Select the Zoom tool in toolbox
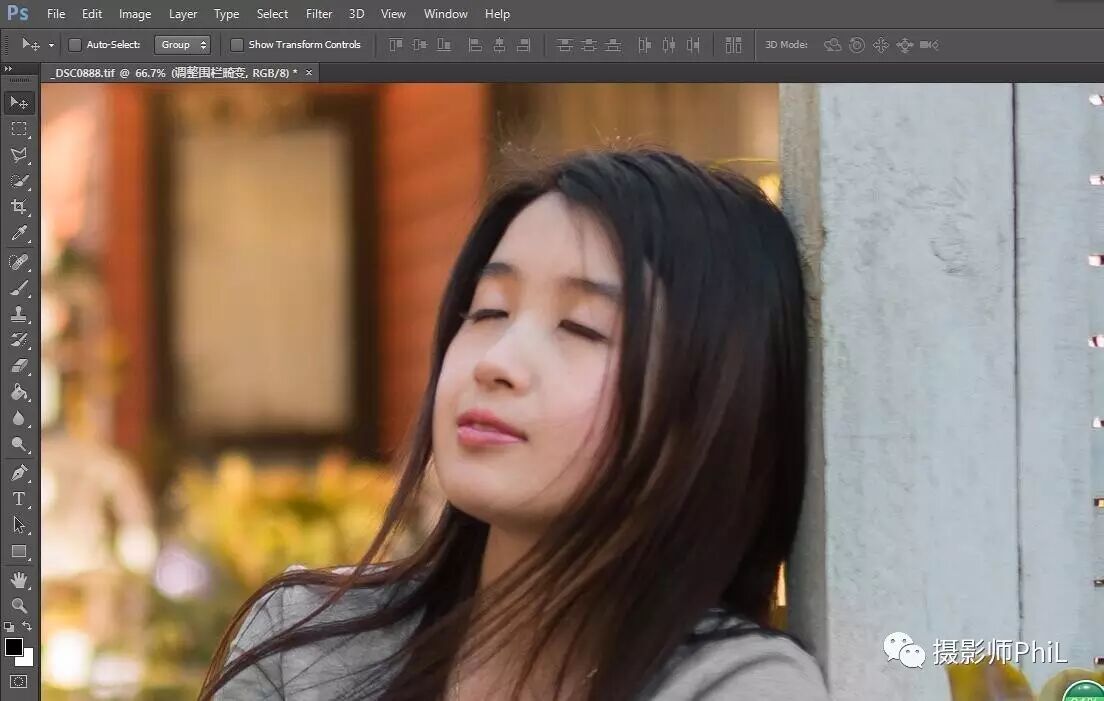The image size is (1104, 701). tap(19, 605)
